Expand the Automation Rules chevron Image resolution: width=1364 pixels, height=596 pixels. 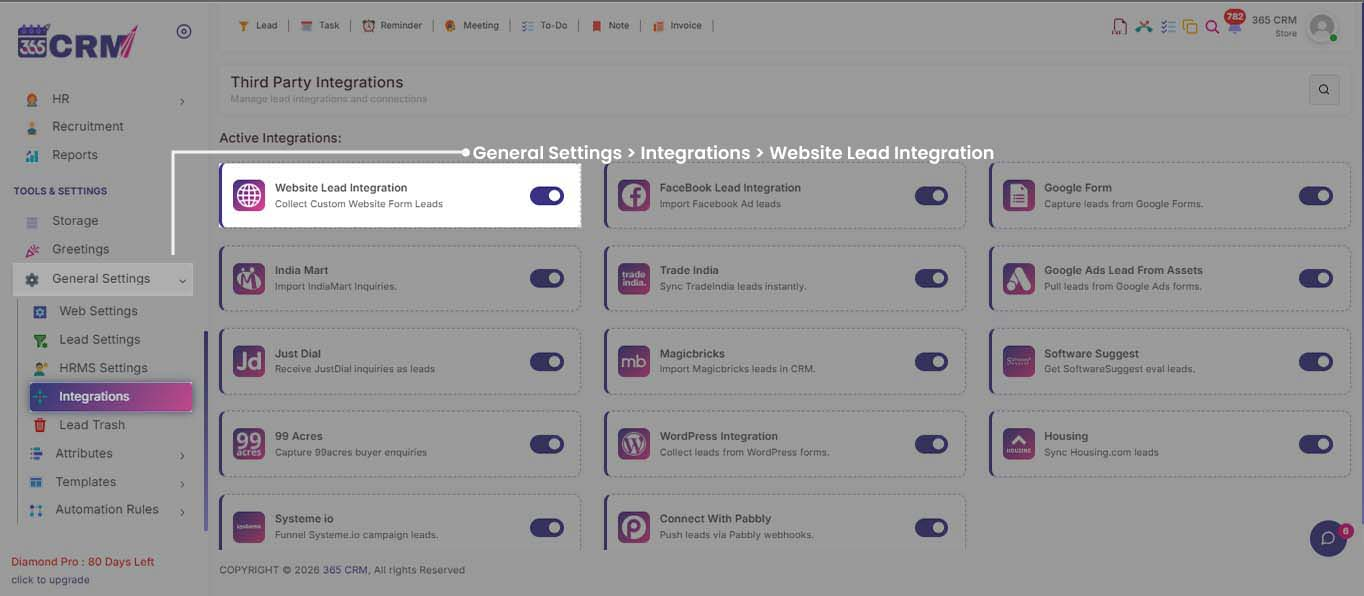pyautogui.click(x=182, y=512)
